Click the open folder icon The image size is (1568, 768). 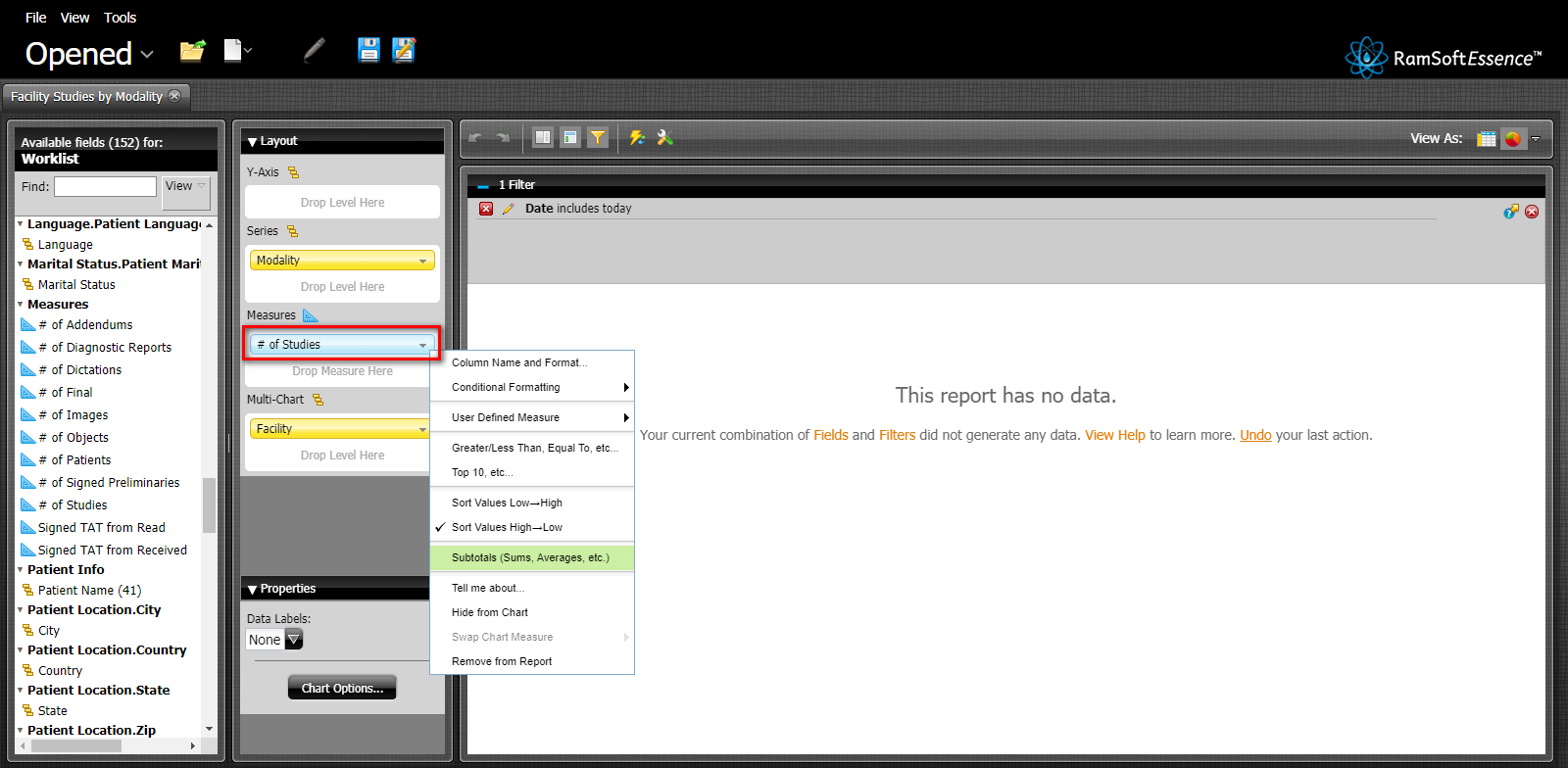click(192, 51)
